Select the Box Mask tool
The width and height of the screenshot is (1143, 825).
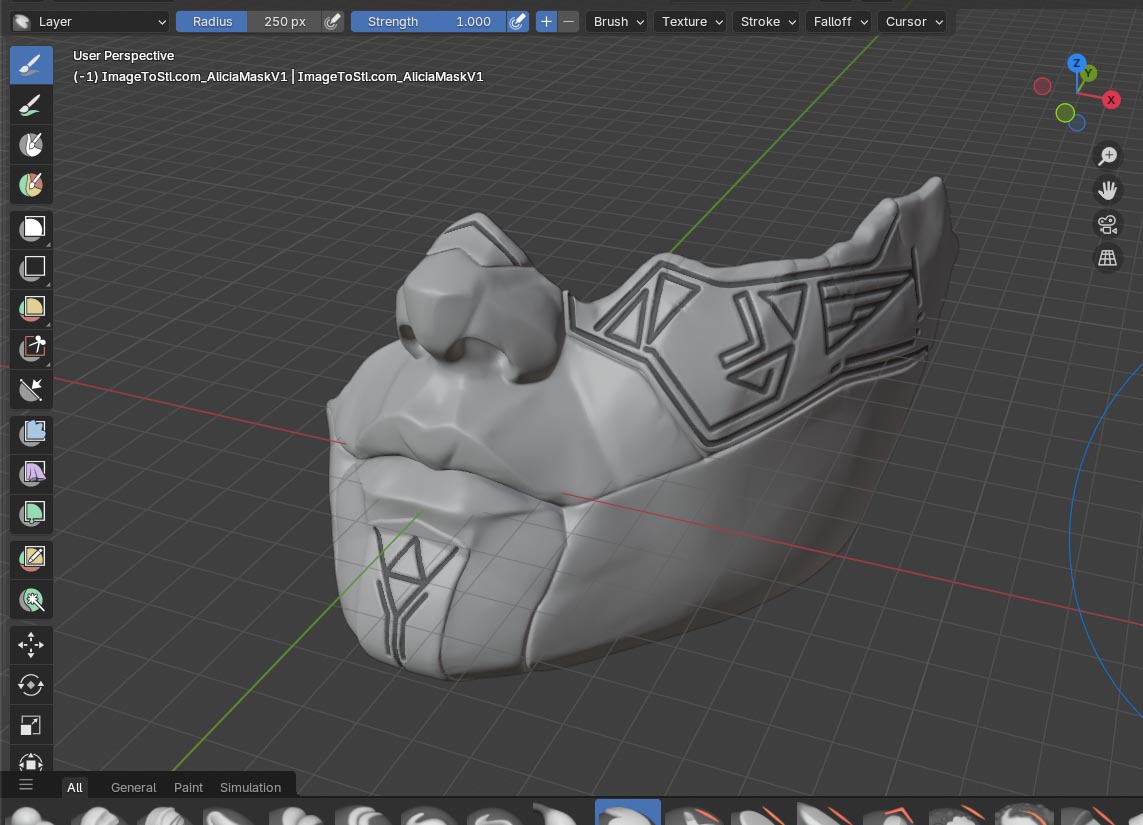[x=31, y=227]
